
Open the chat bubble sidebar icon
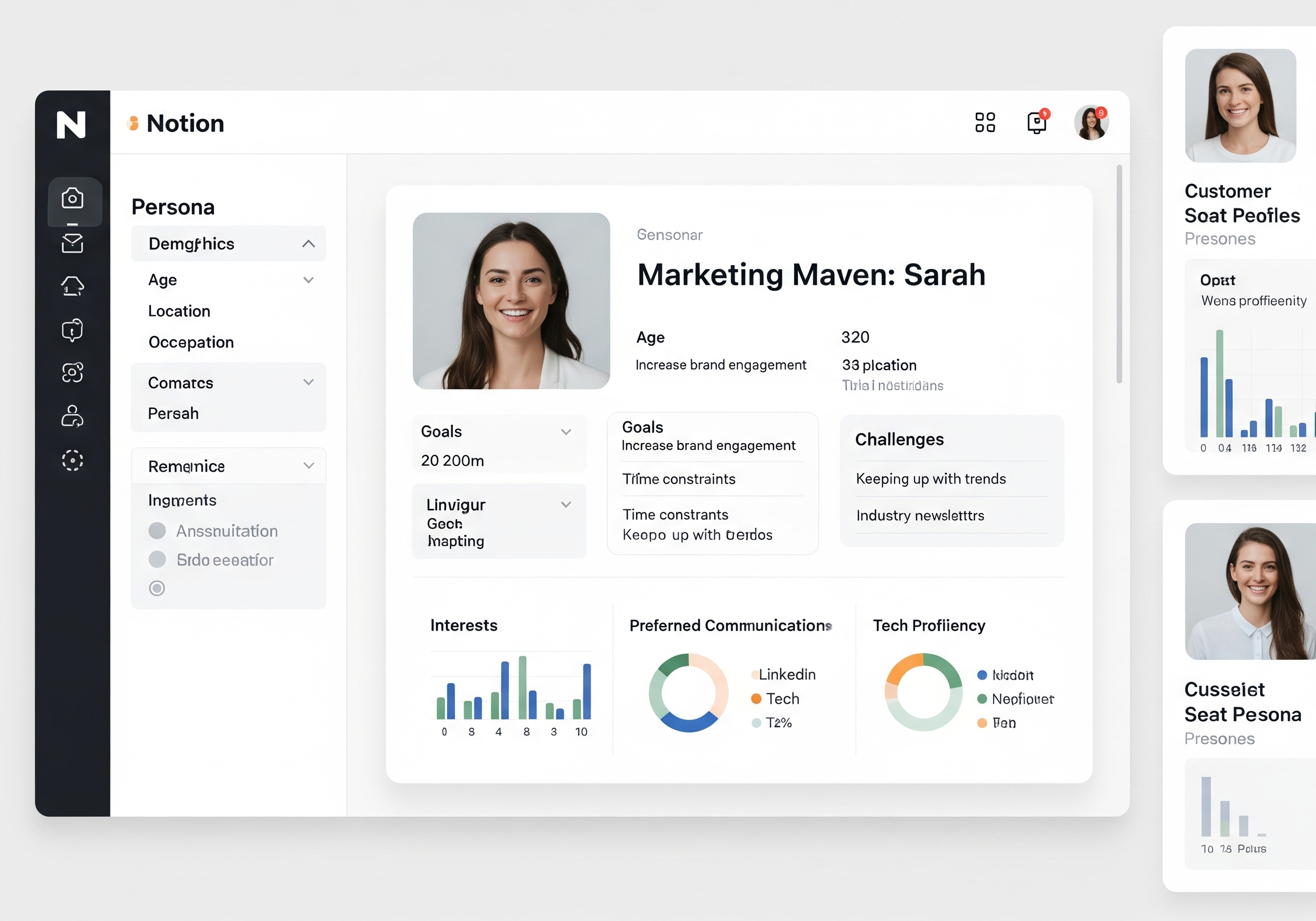coord(72,329)
